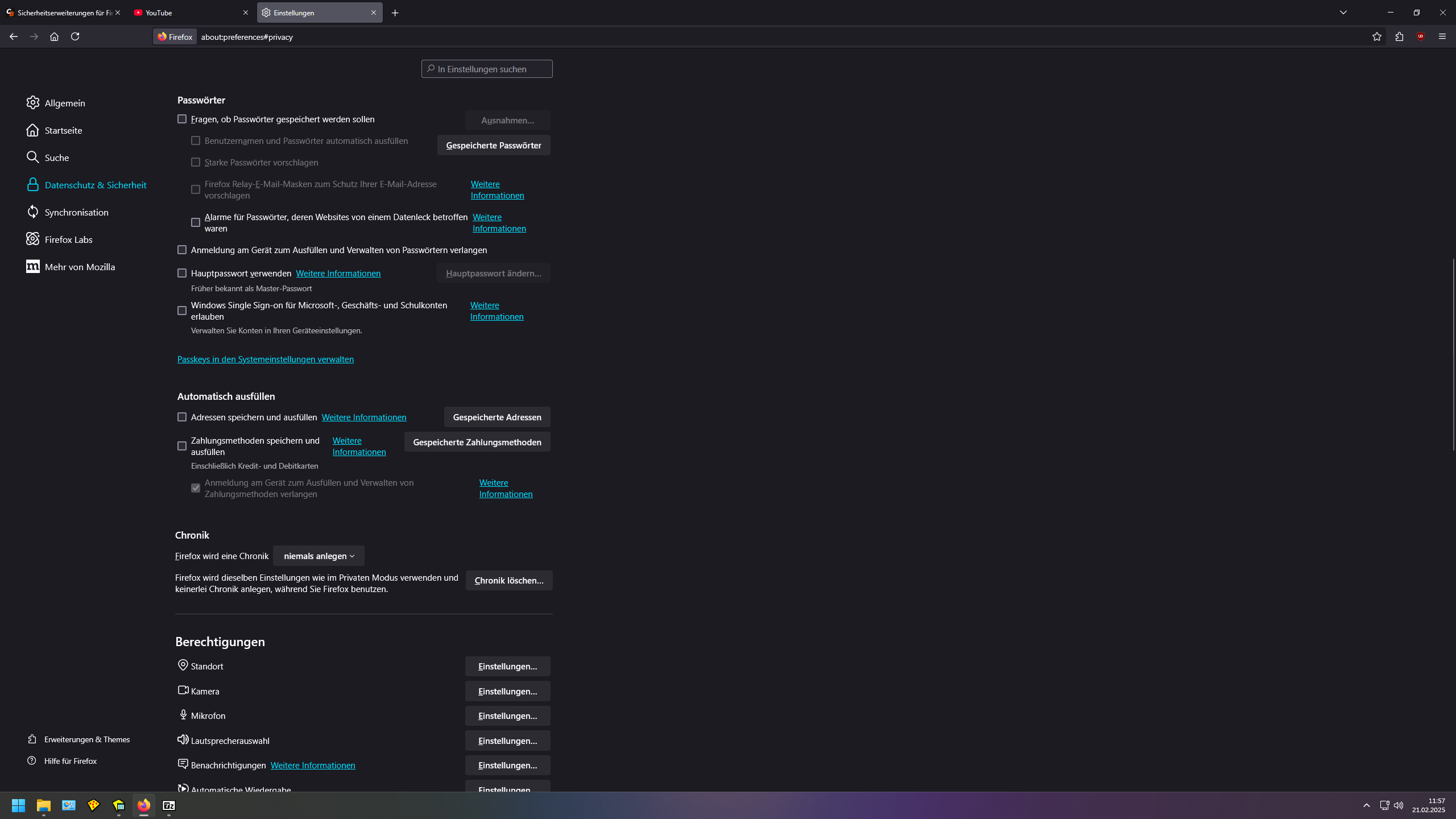
Task: Expand the system tray hidden icons
Action: (1366, 805)
